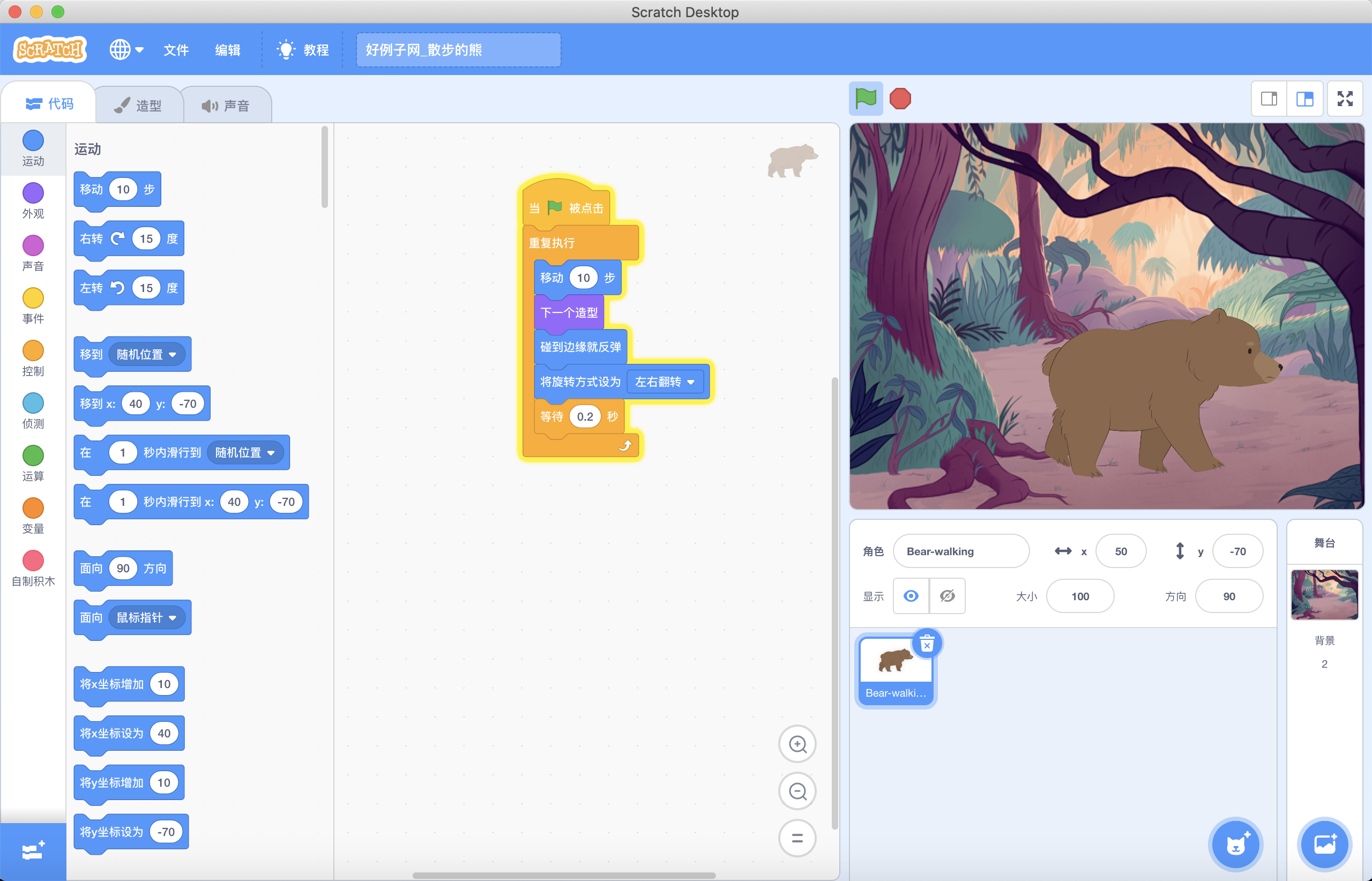Image resolution: width=1372 pixels, height=881 pixels.
Task: Edit the 等待 0.2 seconds value
Action: coord(585,416)
